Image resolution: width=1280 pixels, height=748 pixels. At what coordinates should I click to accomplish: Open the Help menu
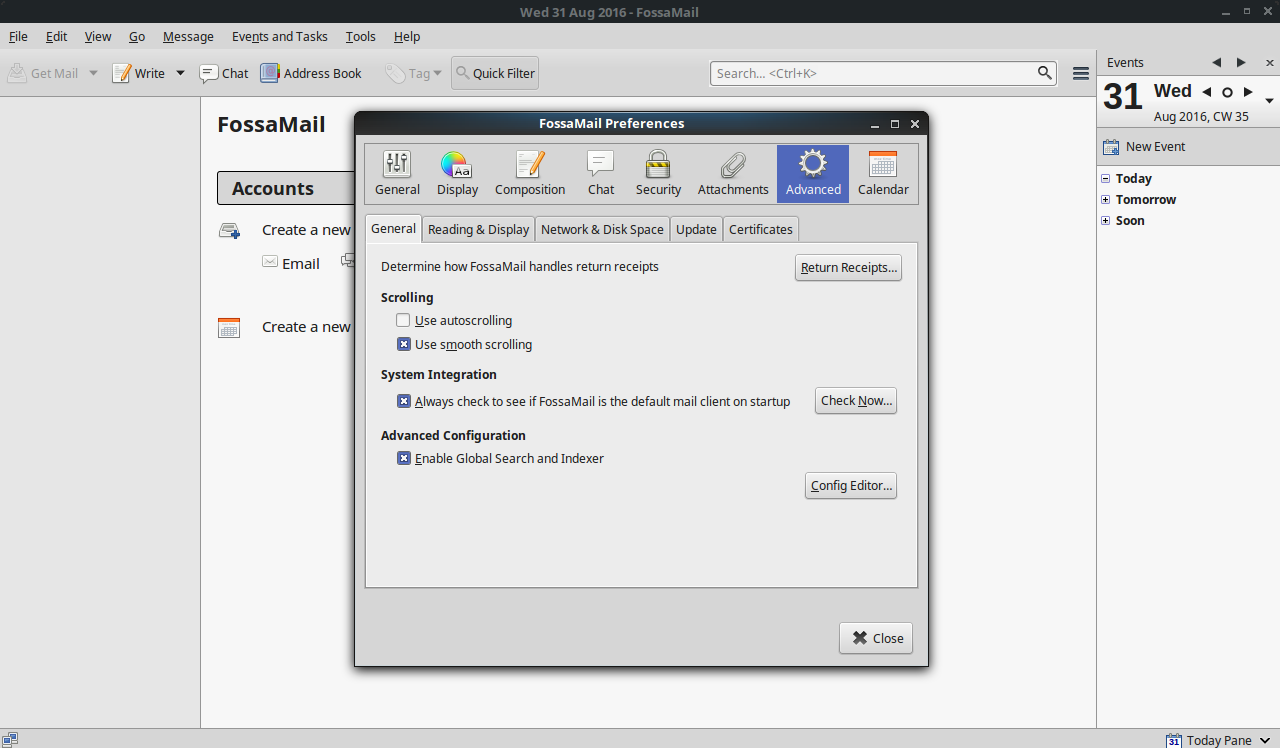coord(407,36)
